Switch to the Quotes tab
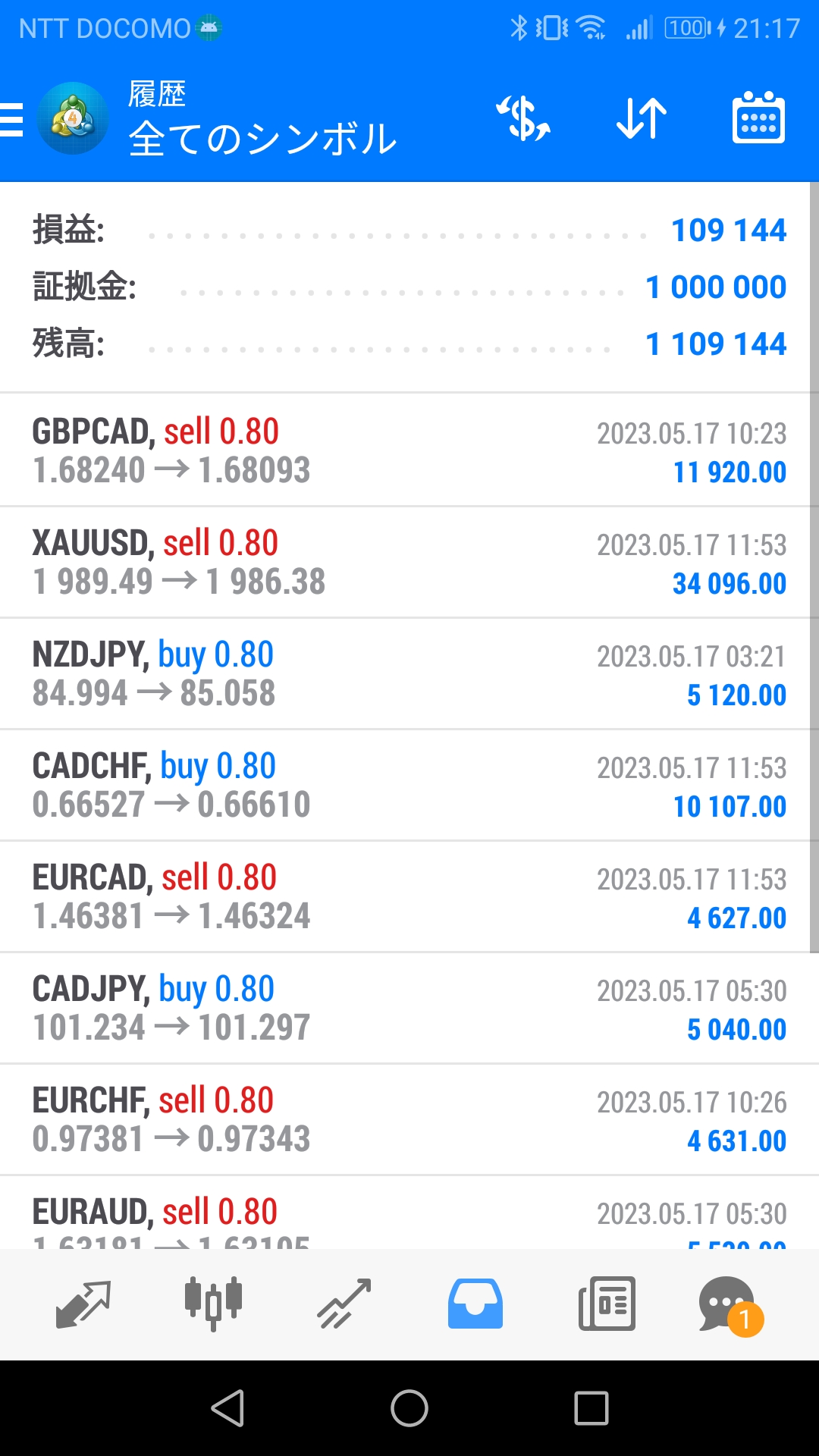The width and height of the screenshot is (819, 1456). point(83,1304)
